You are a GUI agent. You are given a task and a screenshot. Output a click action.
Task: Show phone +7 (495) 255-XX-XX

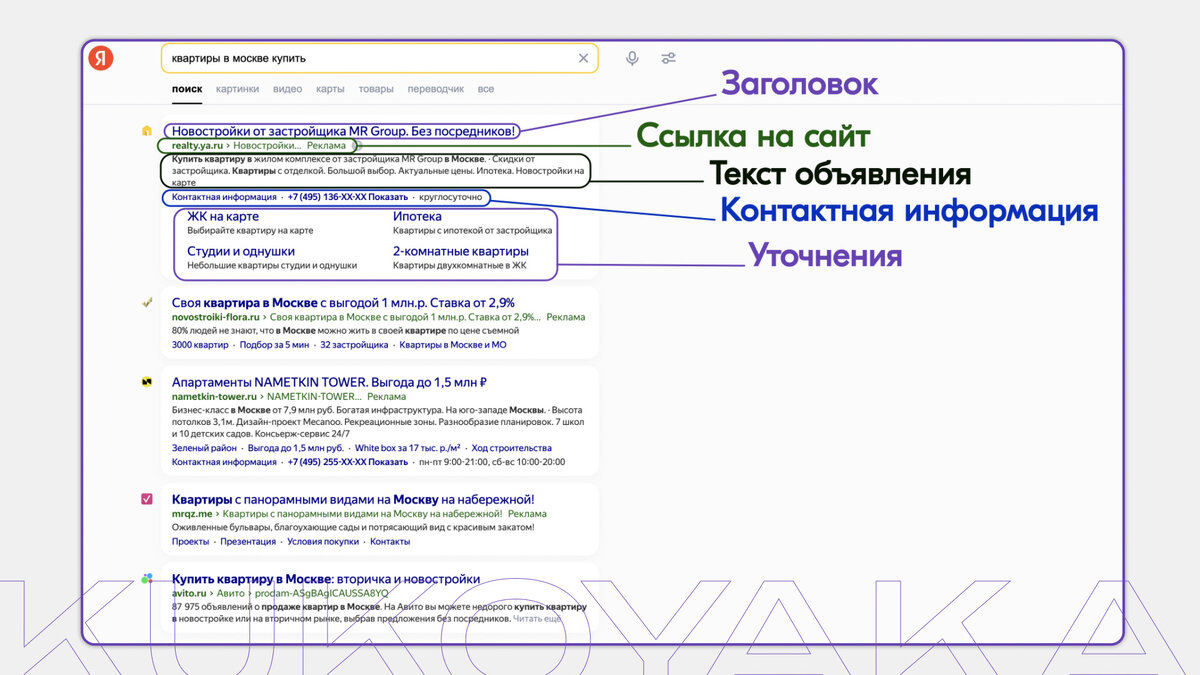[348, 462]
